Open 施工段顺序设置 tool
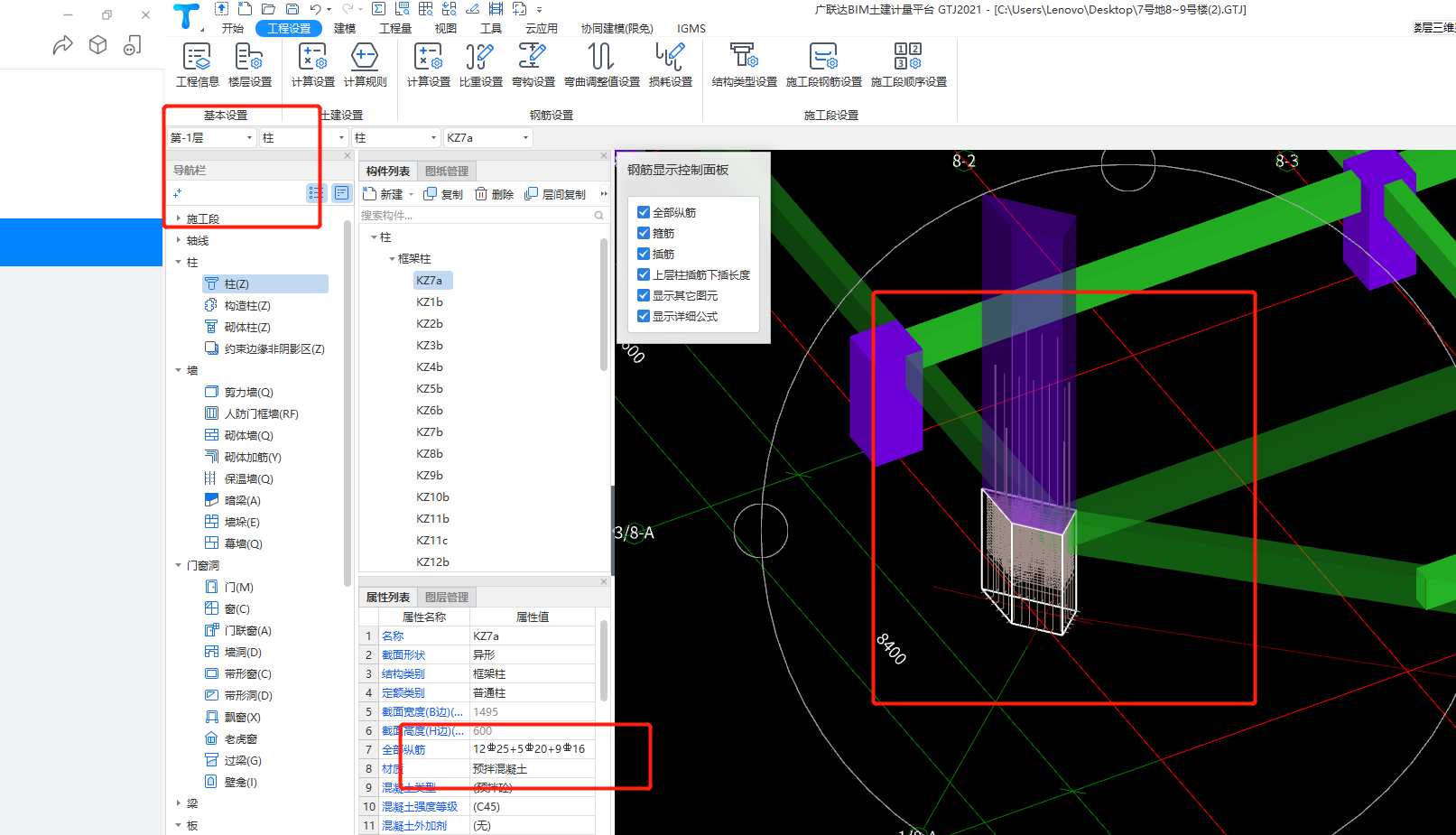The height and width of the screenshot is (835, 1456). (908, 64)
